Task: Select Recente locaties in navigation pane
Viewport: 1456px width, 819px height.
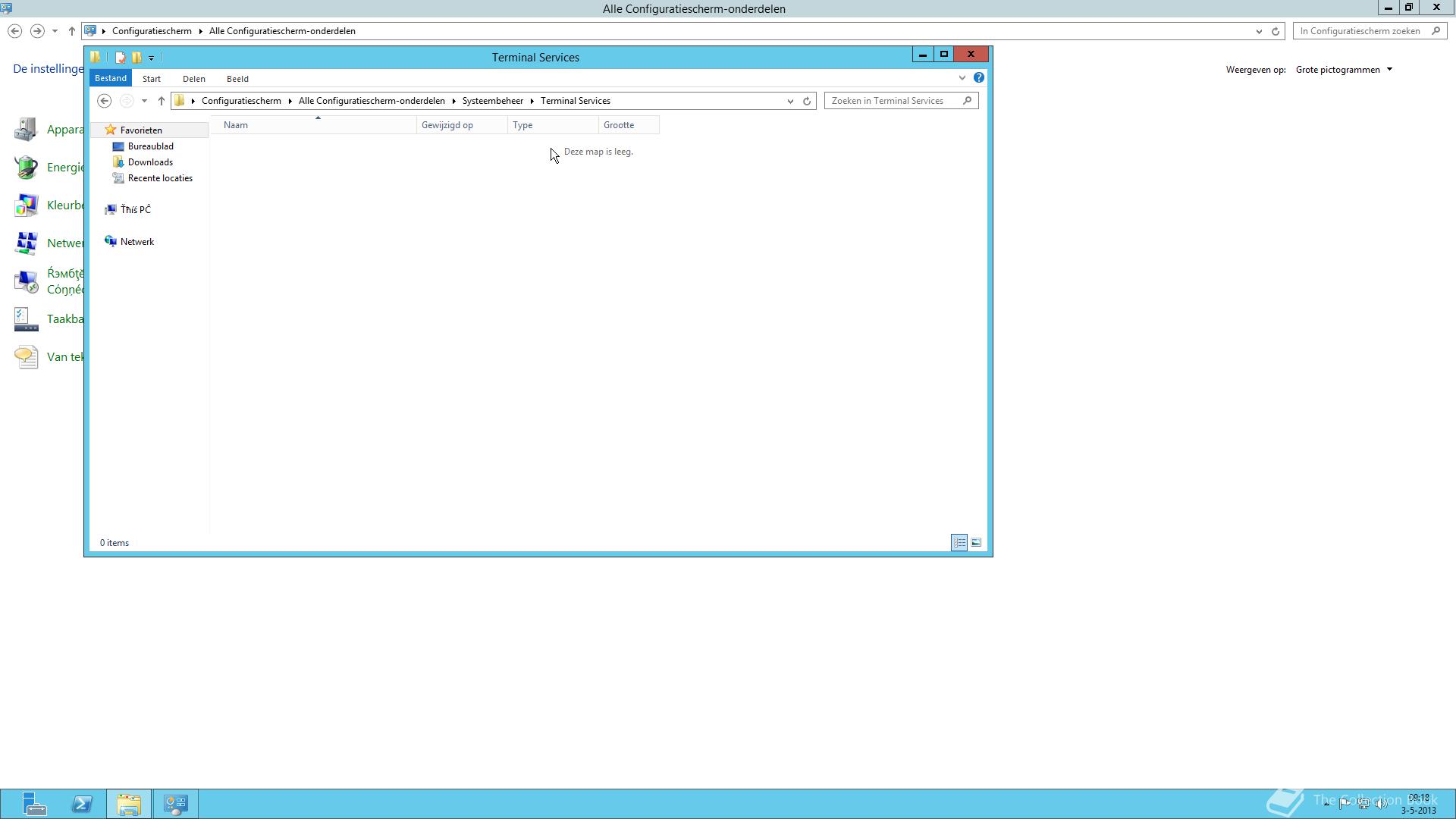Action: pyautogui.click(x=160, y=178)
